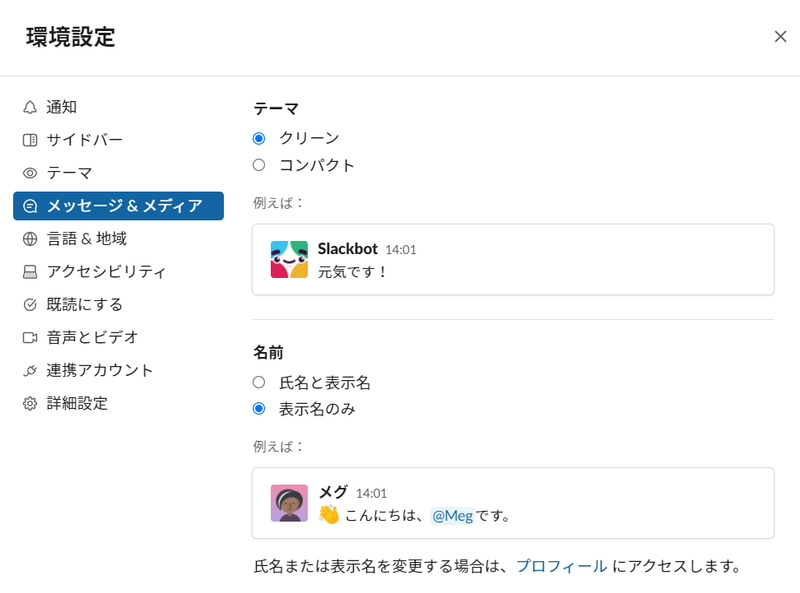Go to the 詳細設定 section
This screenshot has width=800, height=593.
(x=77, y=404)
